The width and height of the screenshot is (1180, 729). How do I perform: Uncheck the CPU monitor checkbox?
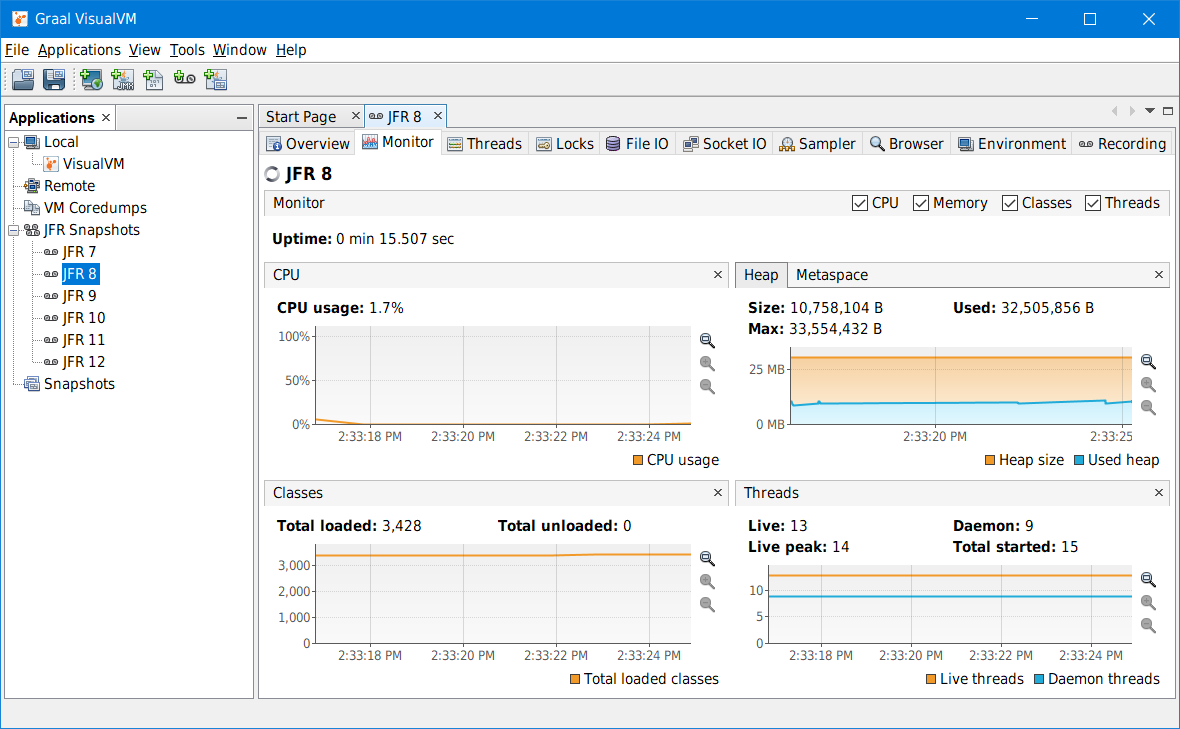860,203
